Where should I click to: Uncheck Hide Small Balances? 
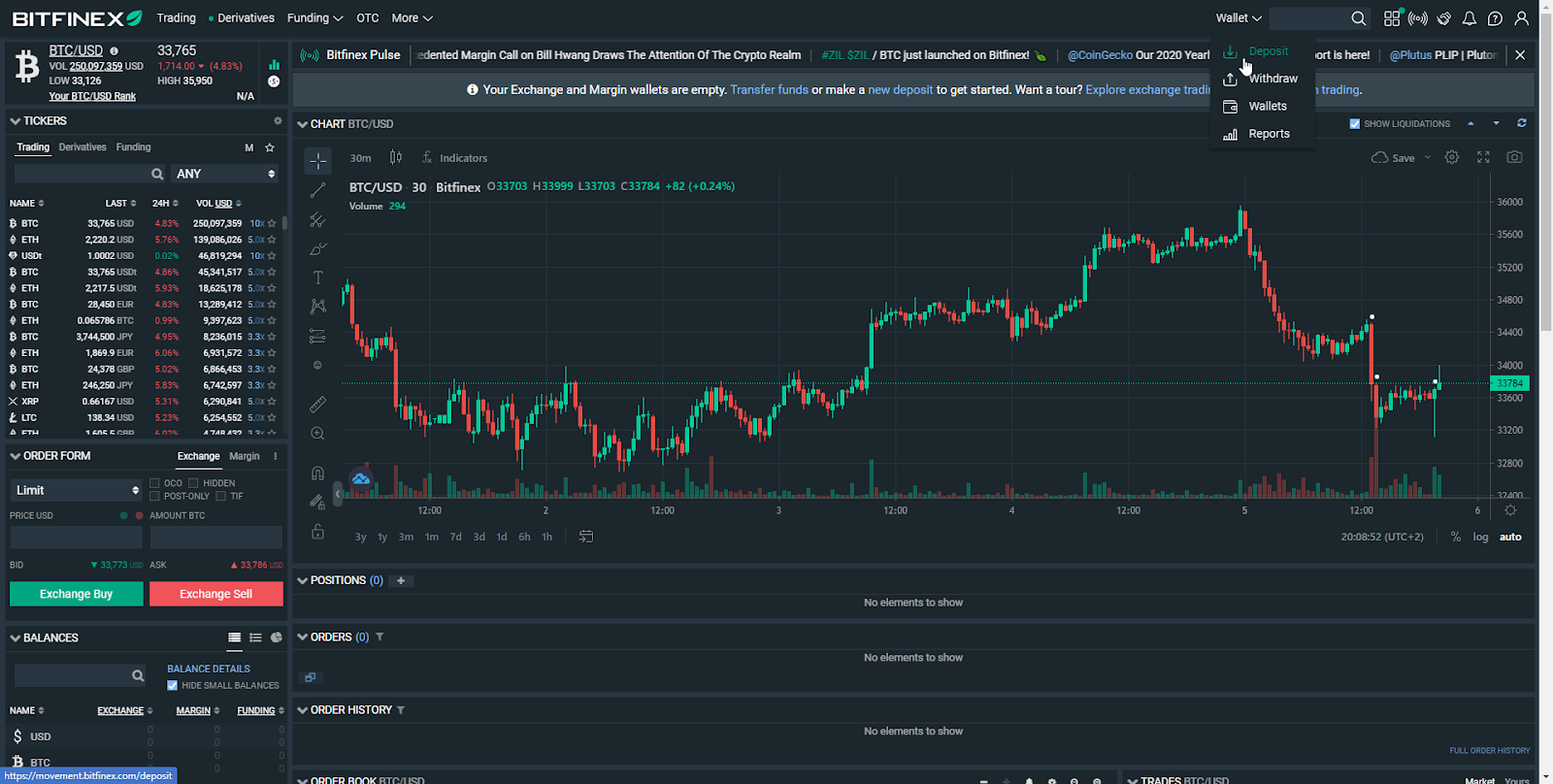click(x=172, y=685)
